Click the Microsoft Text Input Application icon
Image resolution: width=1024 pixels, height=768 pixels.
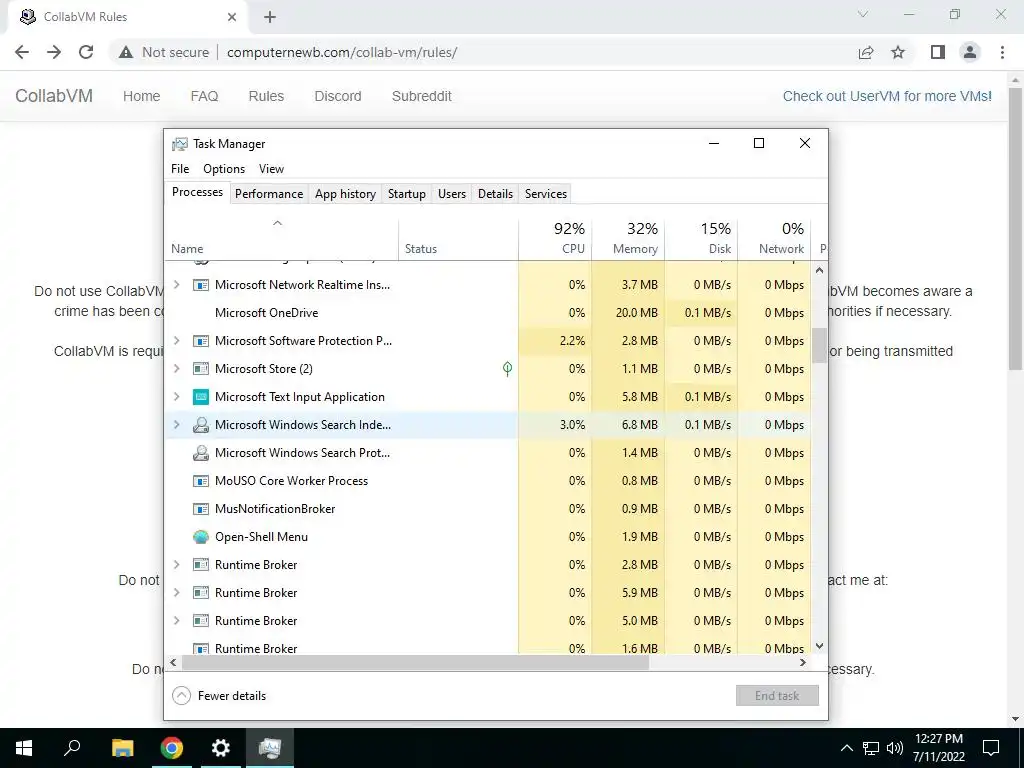point(201,397)
